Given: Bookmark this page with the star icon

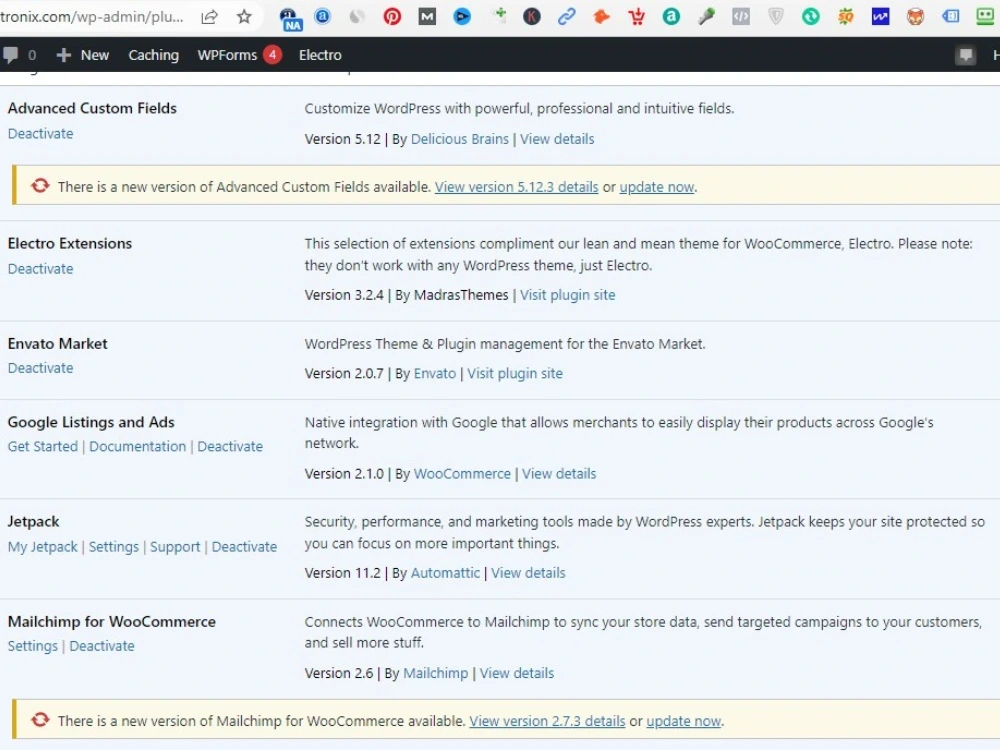Looking at the screenshot, I should coord(244,17).
